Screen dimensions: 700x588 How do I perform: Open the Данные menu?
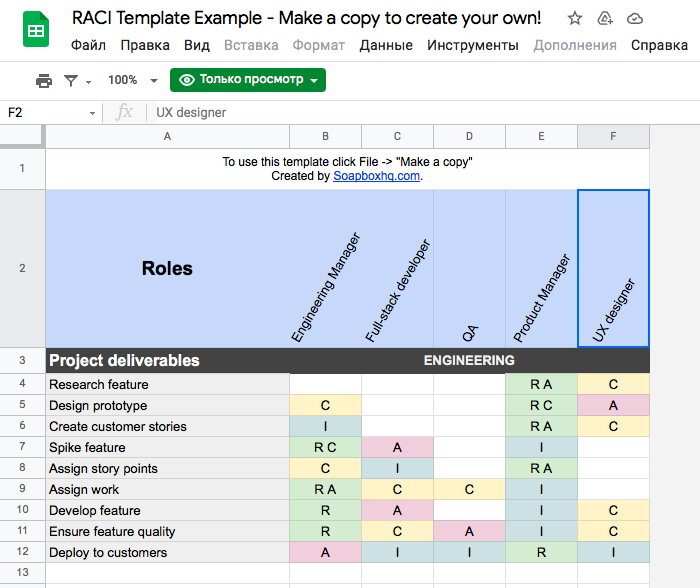(386, 45)
